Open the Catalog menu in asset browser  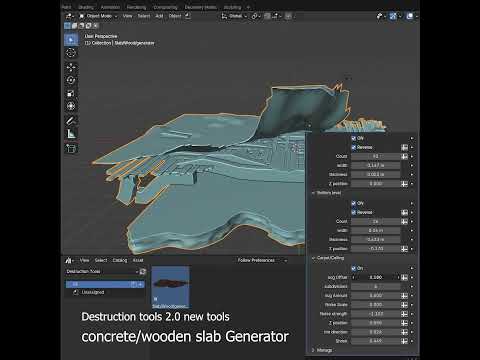tap(120, 260)
